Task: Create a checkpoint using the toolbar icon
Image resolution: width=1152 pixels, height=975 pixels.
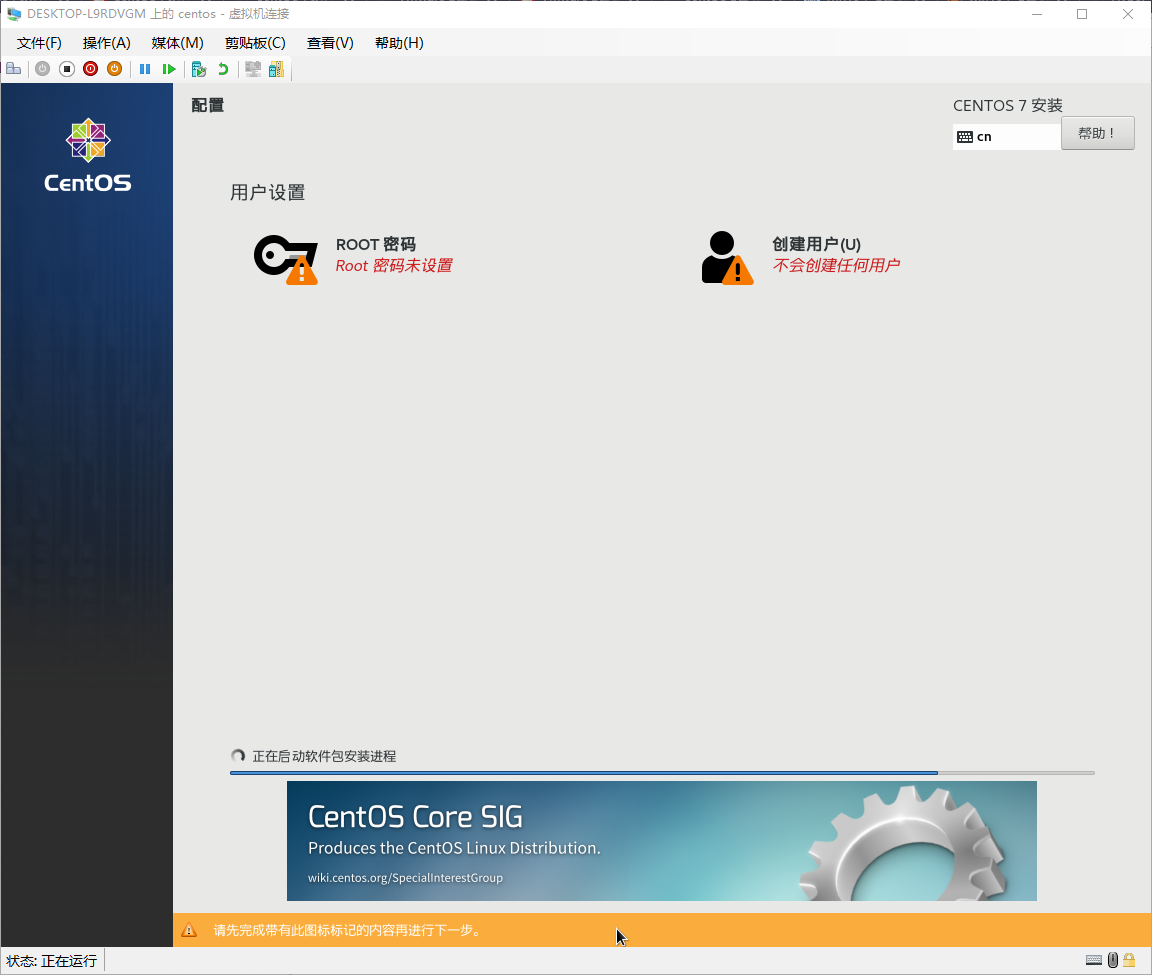Action: click(x=198, y=69)
